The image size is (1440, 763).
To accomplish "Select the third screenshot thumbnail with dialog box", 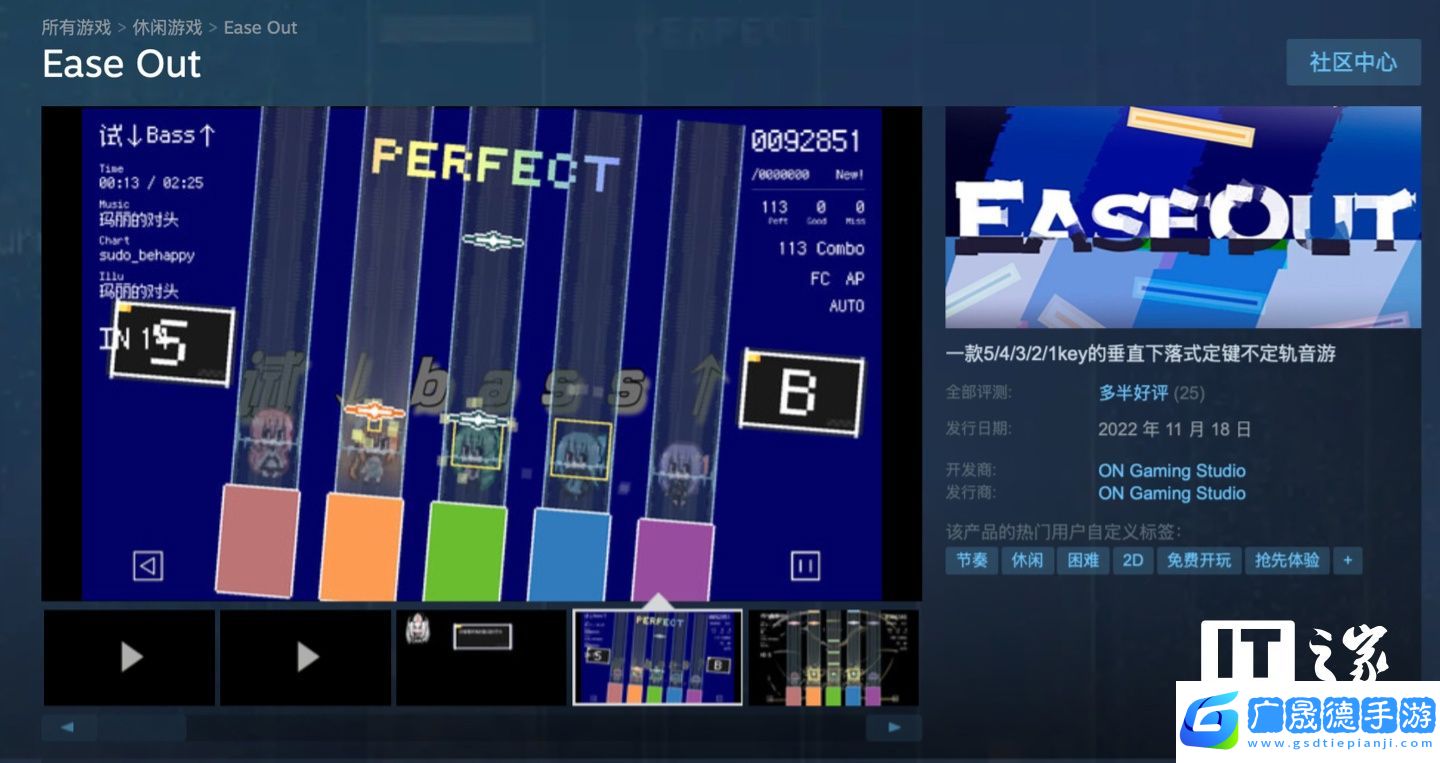I will [x=482, y=657].
